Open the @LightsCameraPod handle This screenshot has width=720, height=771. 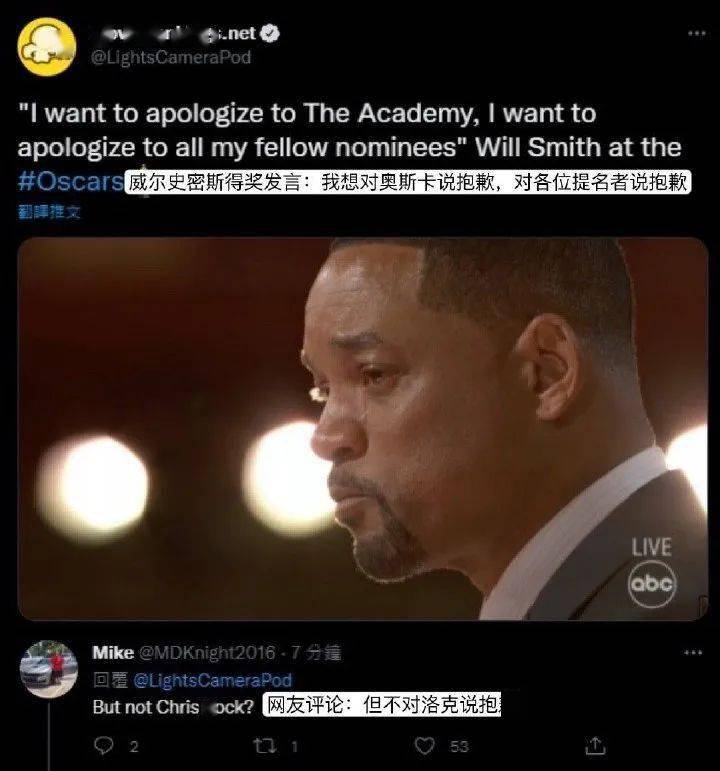pos(171,58)
